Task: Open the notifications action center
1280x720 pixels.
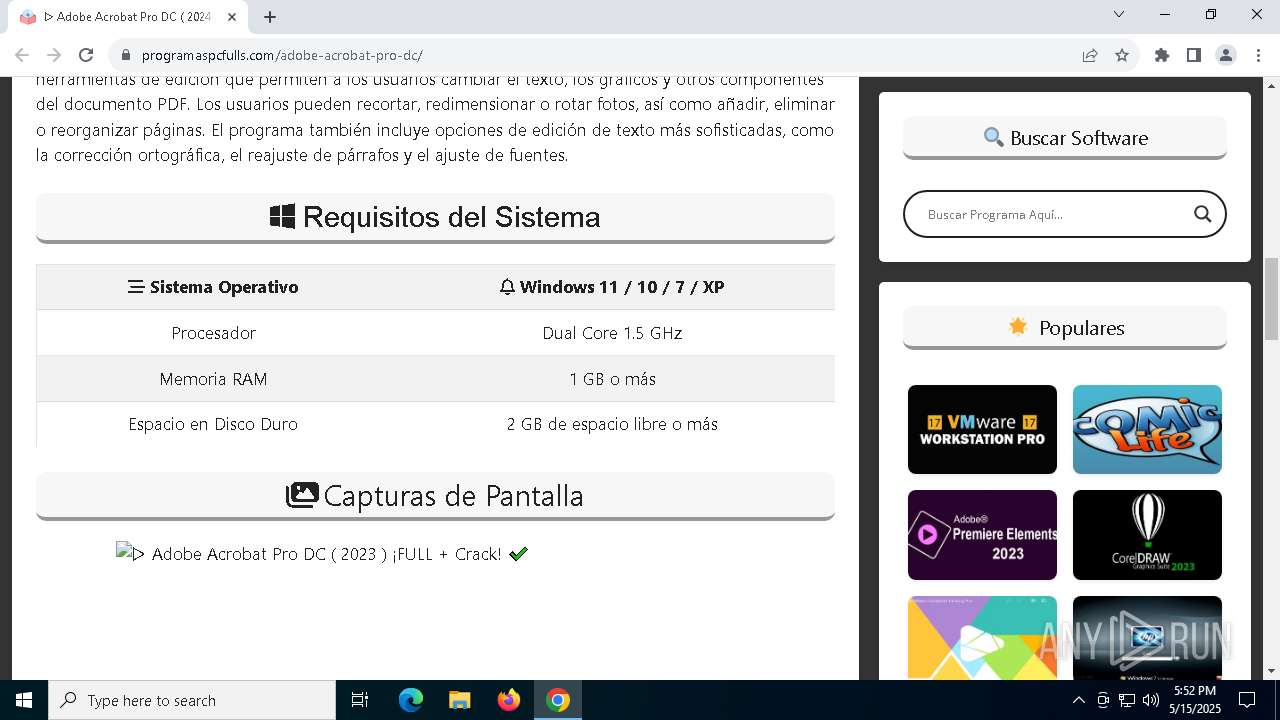Action: [1247, 700]
